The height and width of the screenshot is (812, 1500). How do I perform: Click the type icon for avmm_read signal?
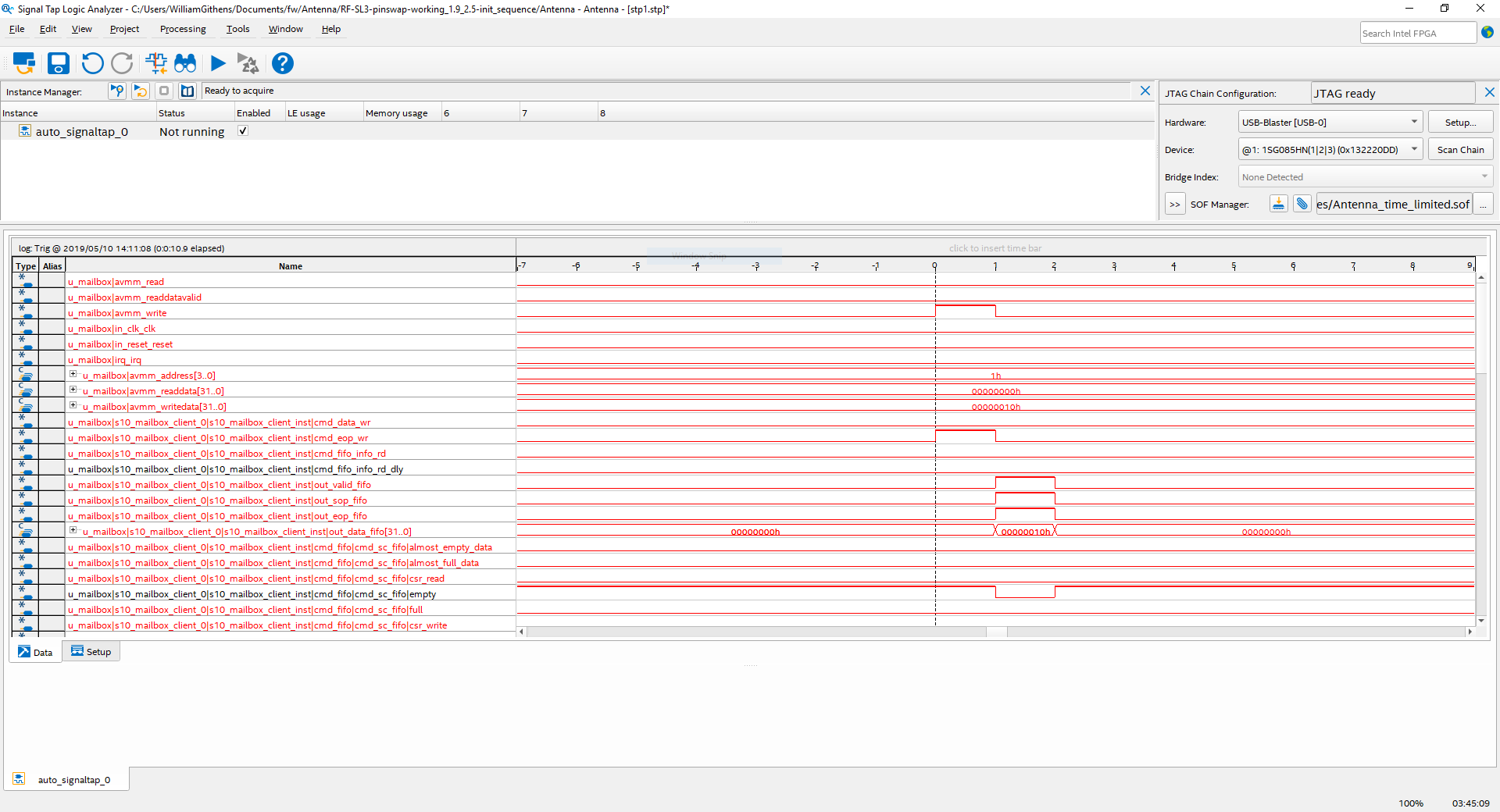pyautogui.click(x=26, y=281)
